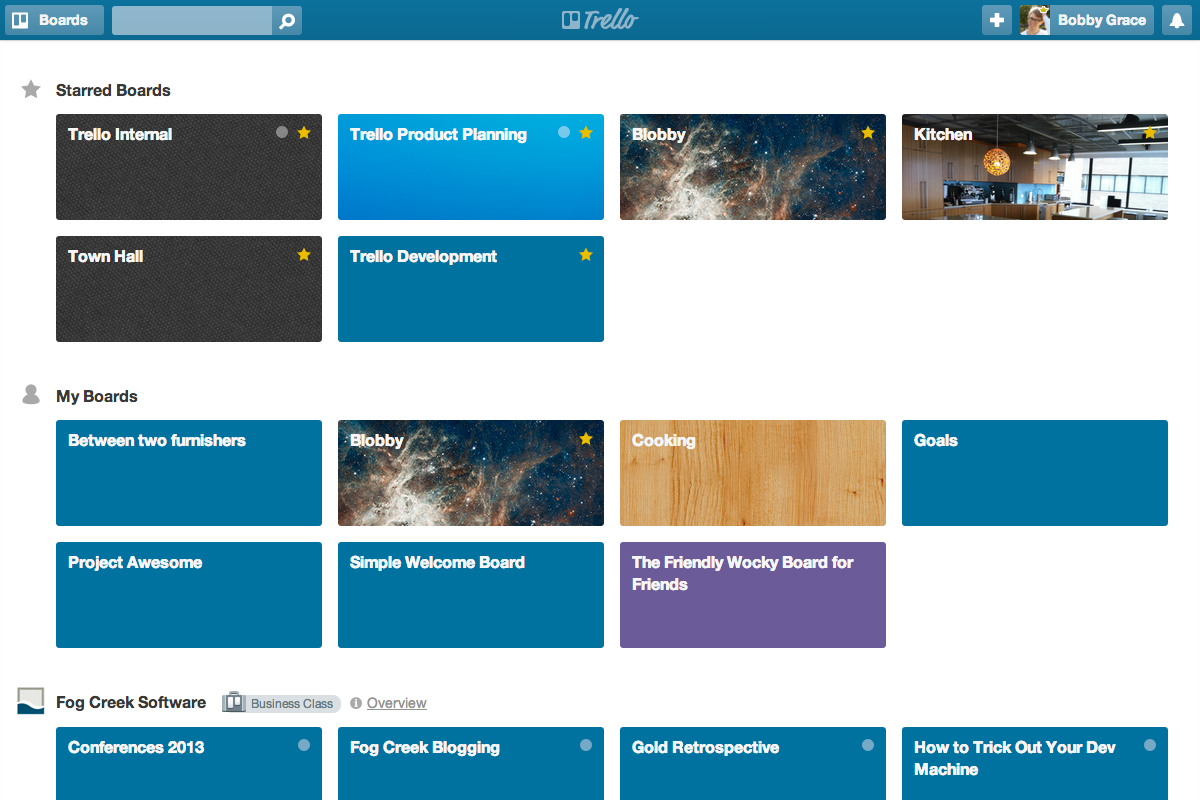Click the Starred Boards star icon

click(31, 90)
